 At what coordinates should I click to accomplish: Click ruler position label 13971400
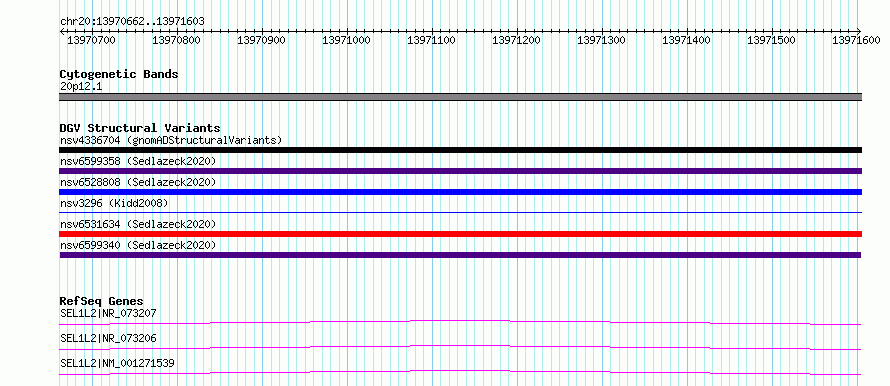686,40
